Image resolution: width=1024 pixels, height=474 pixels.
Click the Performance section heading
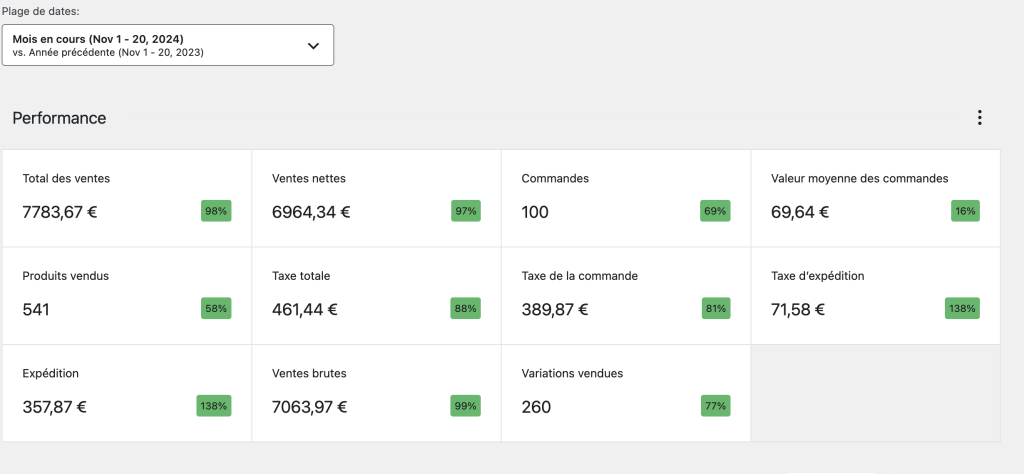tap(59, 118)
